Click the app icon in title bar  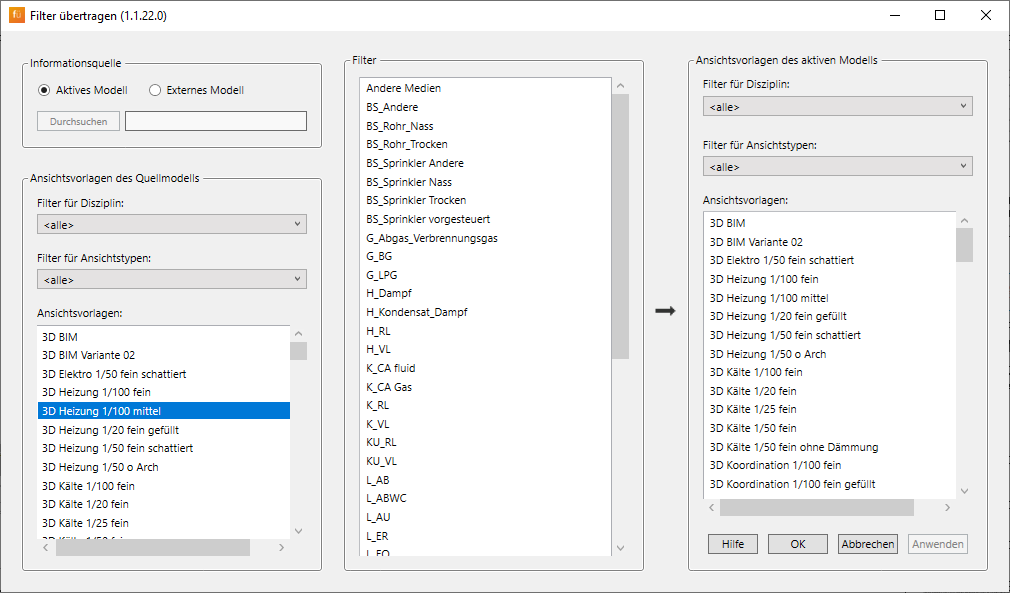[x=16, y=15]
